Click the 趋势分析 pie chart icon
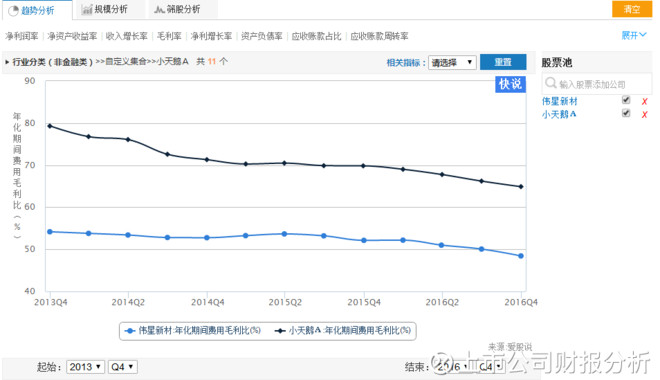Screen dimensions: 660x380 (13, 11)
